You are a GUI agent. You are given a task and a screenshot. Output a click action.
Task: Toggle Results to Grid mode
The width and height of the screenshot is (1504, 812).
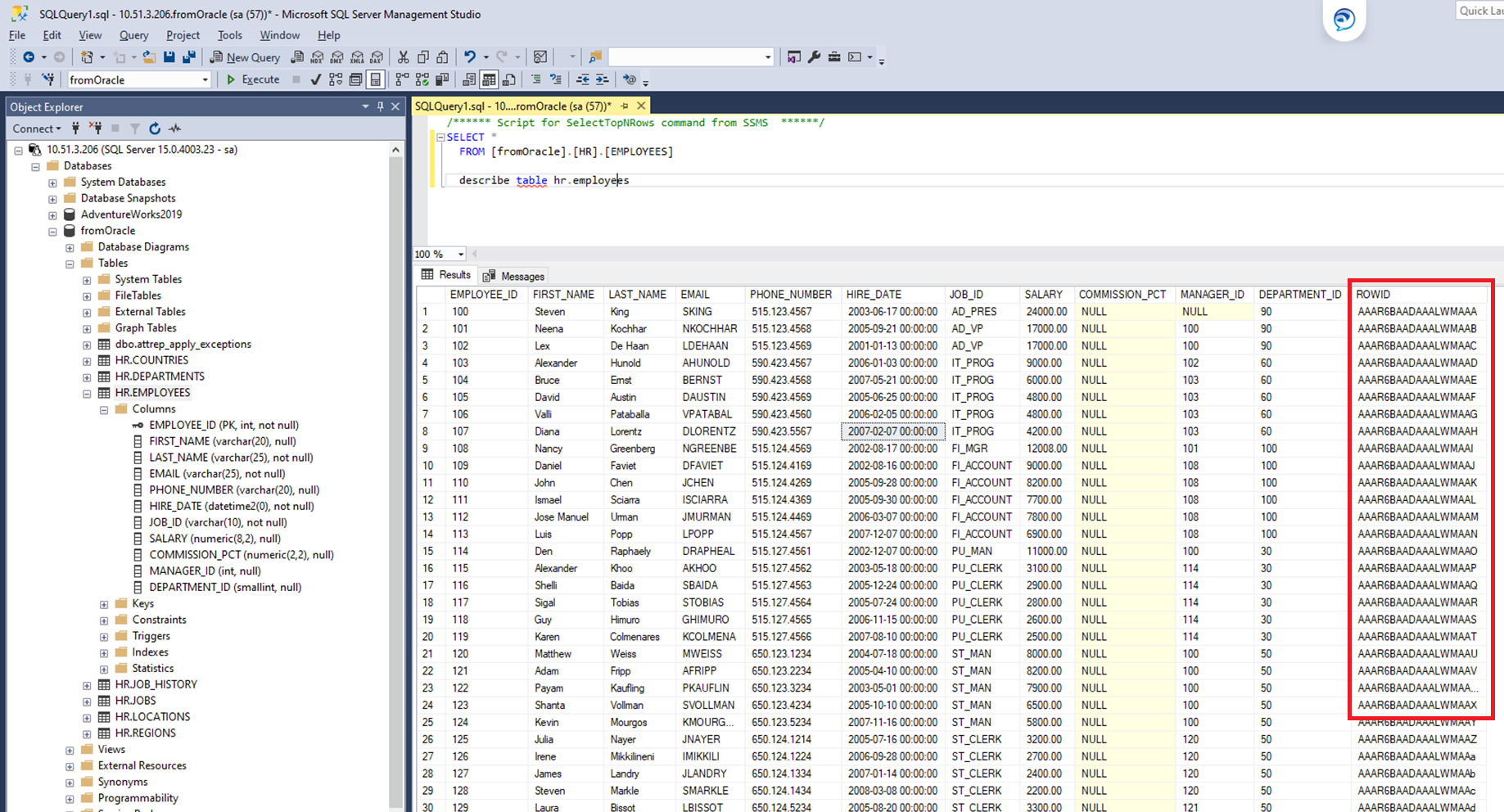click(489, 79)
